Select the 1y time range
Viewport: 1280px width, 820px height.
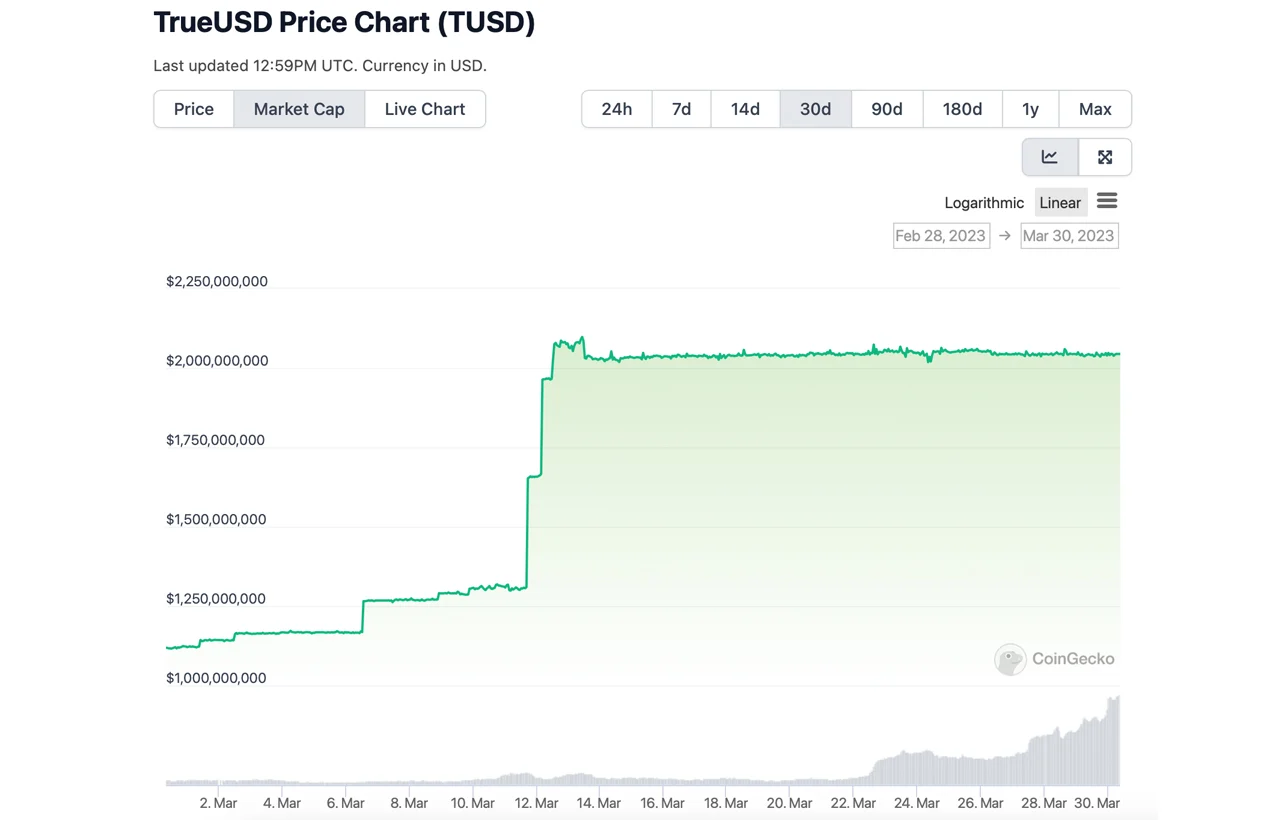[1030, 109]
